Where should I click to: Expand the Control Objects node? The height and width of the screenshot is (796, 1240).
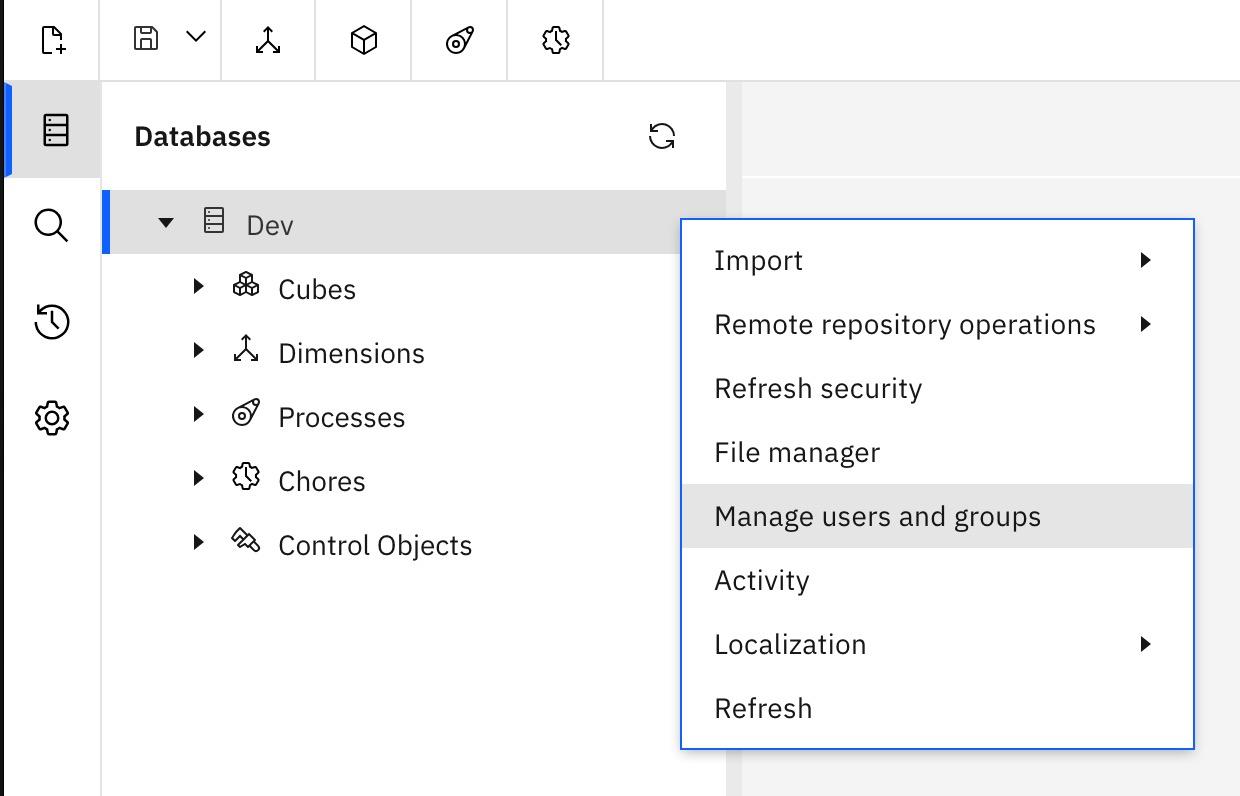click(x=198, y=542)
